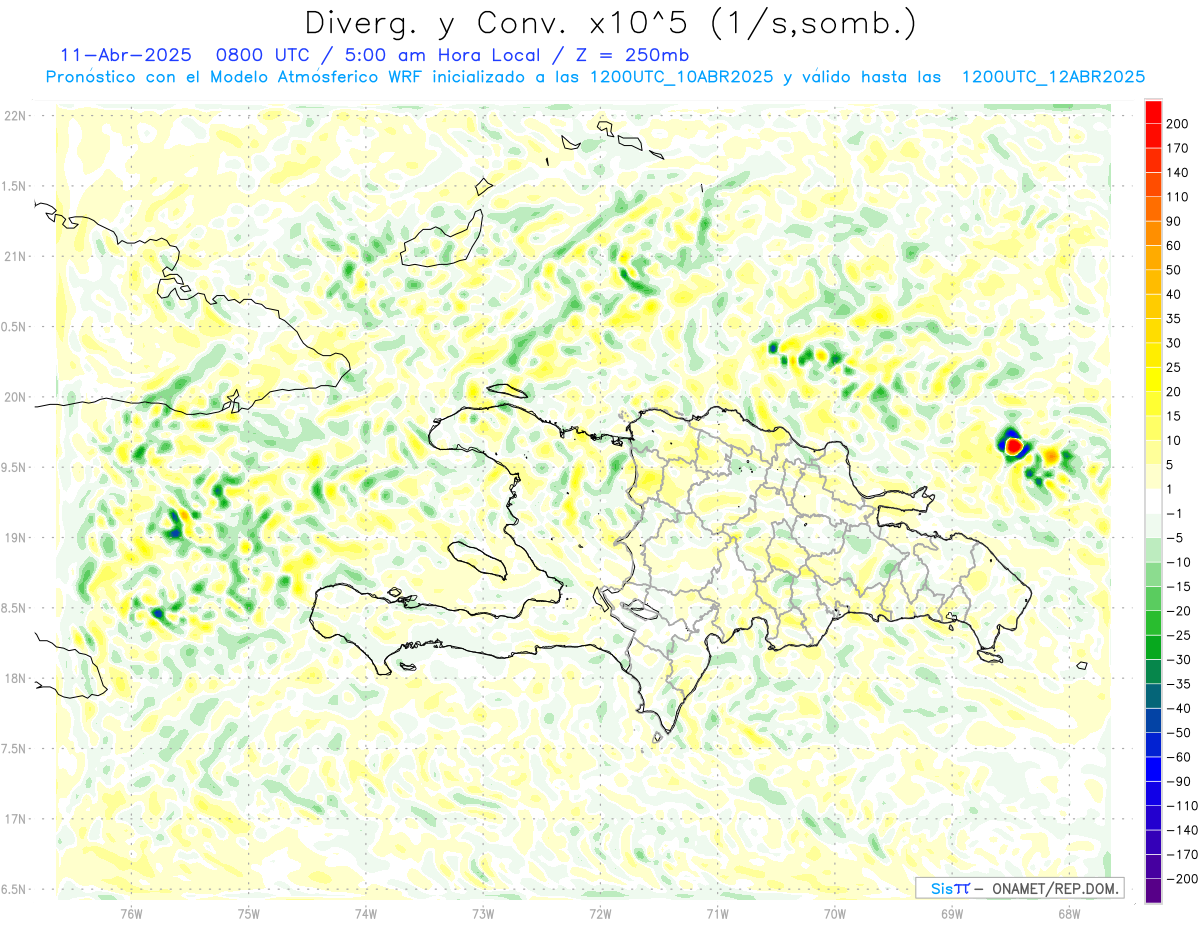Click the 68W longitude label
This screenshot has width=1200, height=927.
[1068, 912]
